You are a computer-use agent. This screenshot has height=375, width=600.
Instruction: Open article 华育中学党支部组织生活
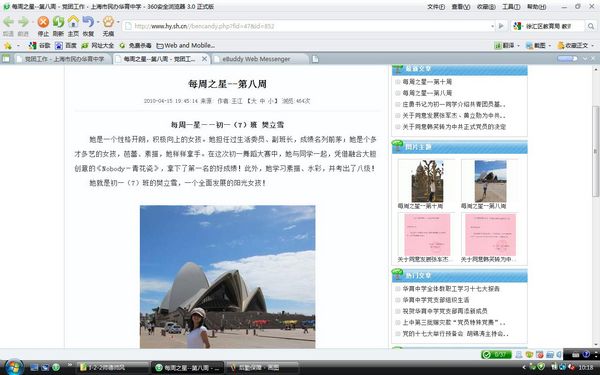pyautogui.click(x=435, y=300)
